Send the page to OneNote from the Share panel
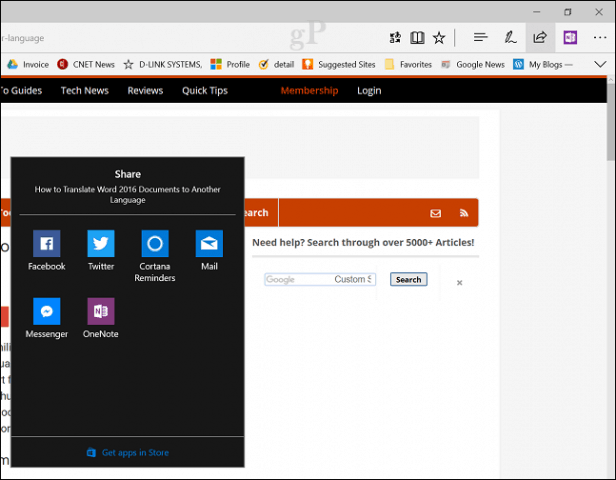 coord(101,318)
